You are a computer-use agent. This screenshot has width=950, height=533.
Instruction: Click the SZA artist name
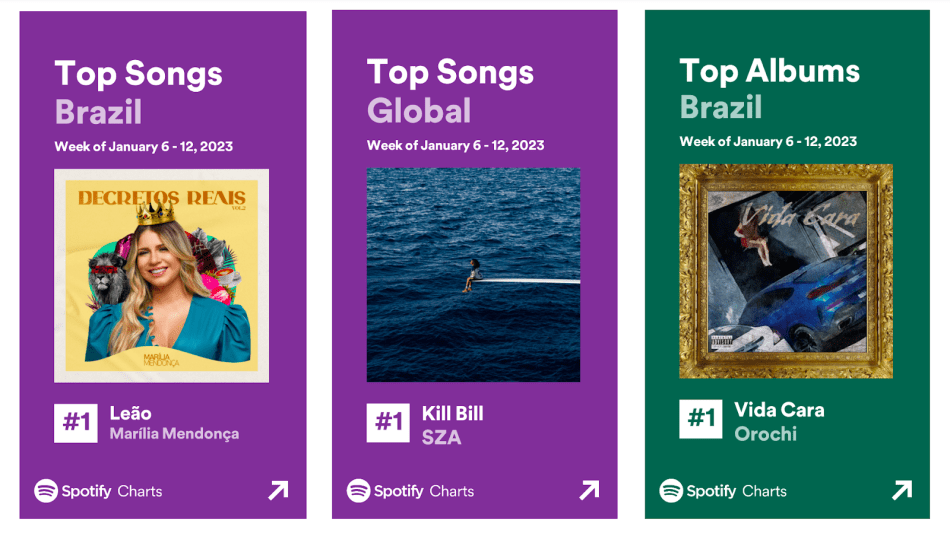tap(441, 436)
